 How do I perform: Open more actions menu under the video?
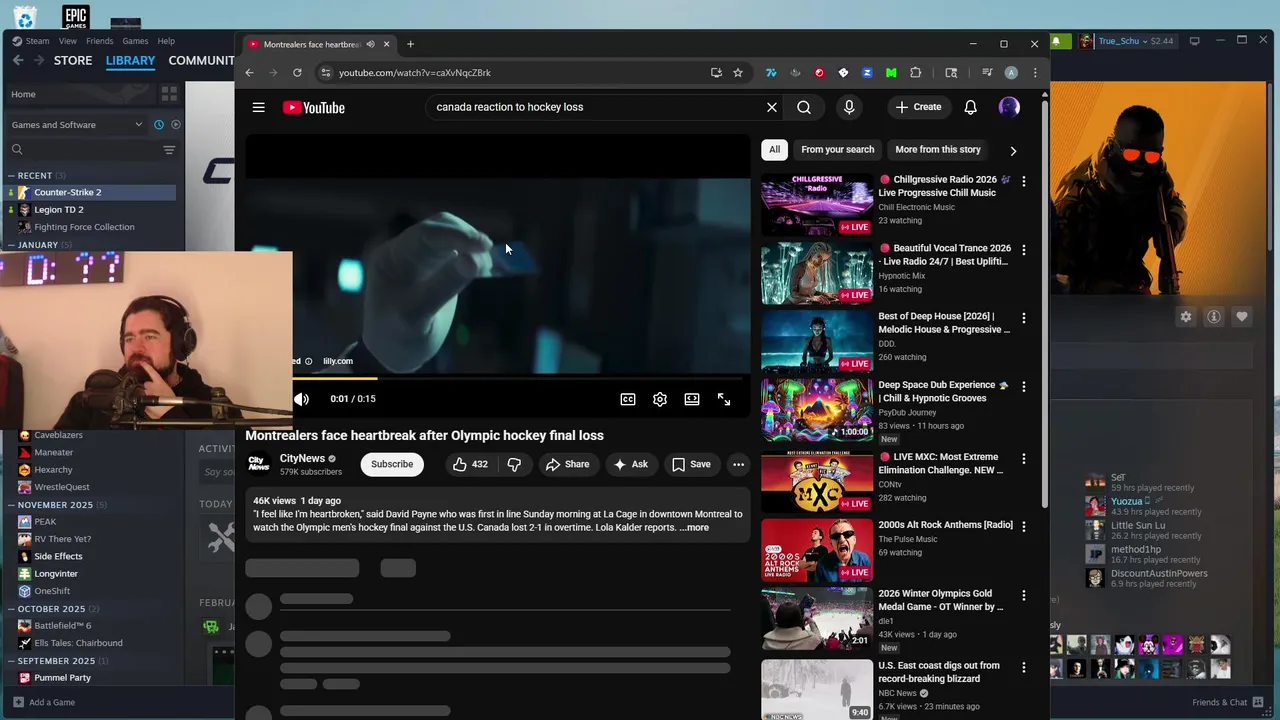(738, 464)
